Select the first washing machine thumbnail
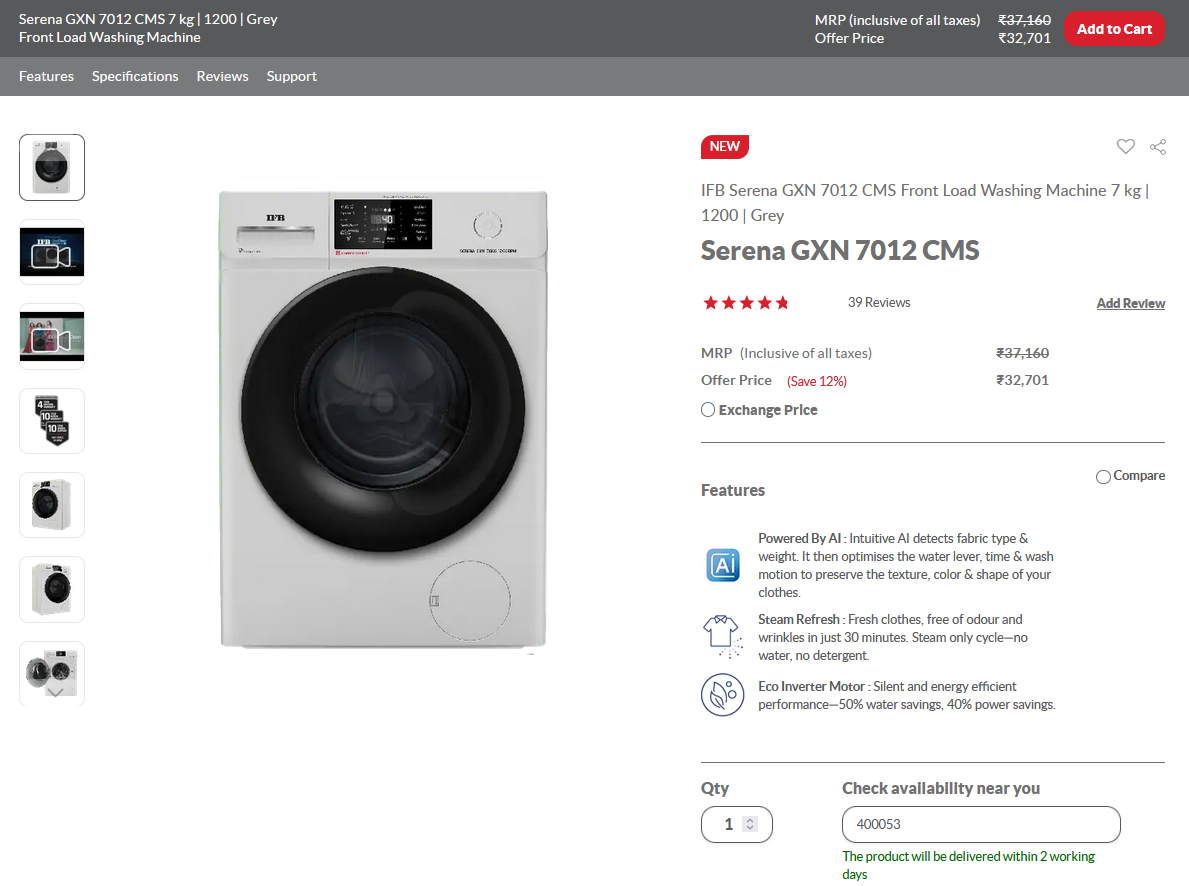This screenshot has height=886, width=1189. point(52,168)
